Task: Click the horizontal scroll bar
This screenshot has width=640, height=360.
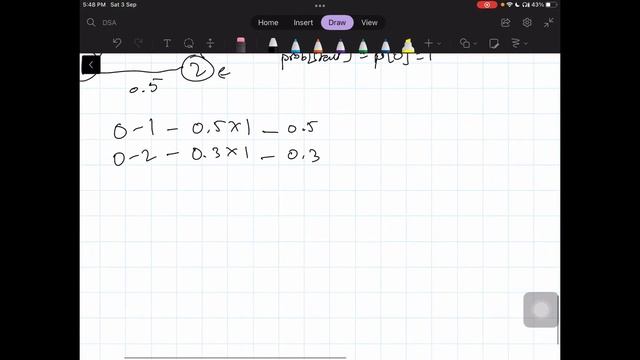Action: 235,358
